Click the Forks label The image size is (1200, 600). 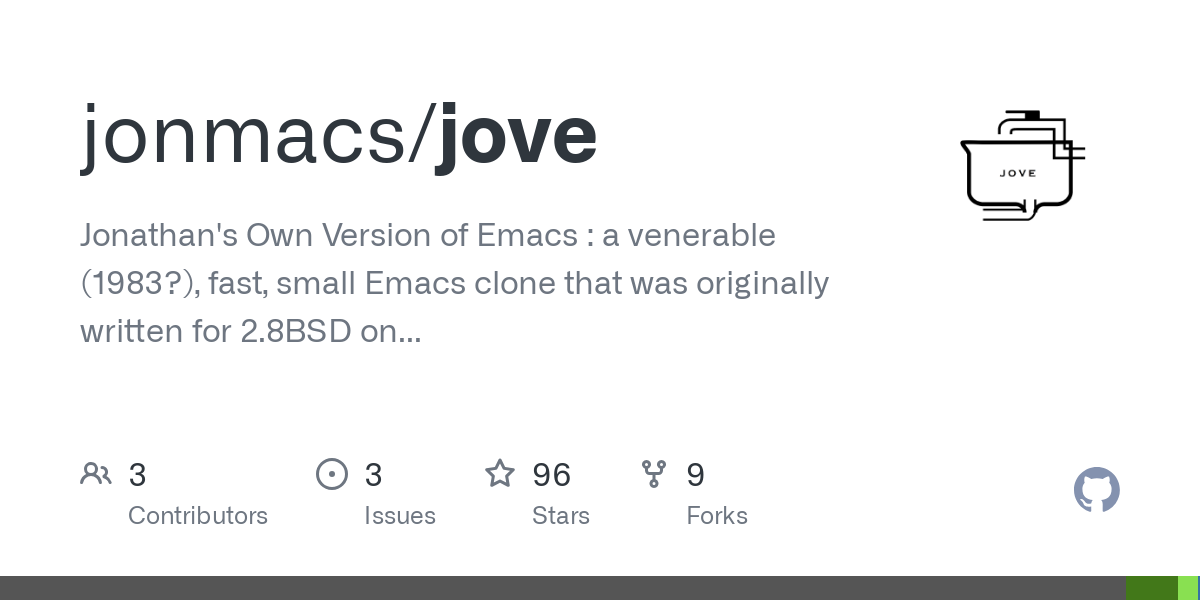[x=717, y=516]
